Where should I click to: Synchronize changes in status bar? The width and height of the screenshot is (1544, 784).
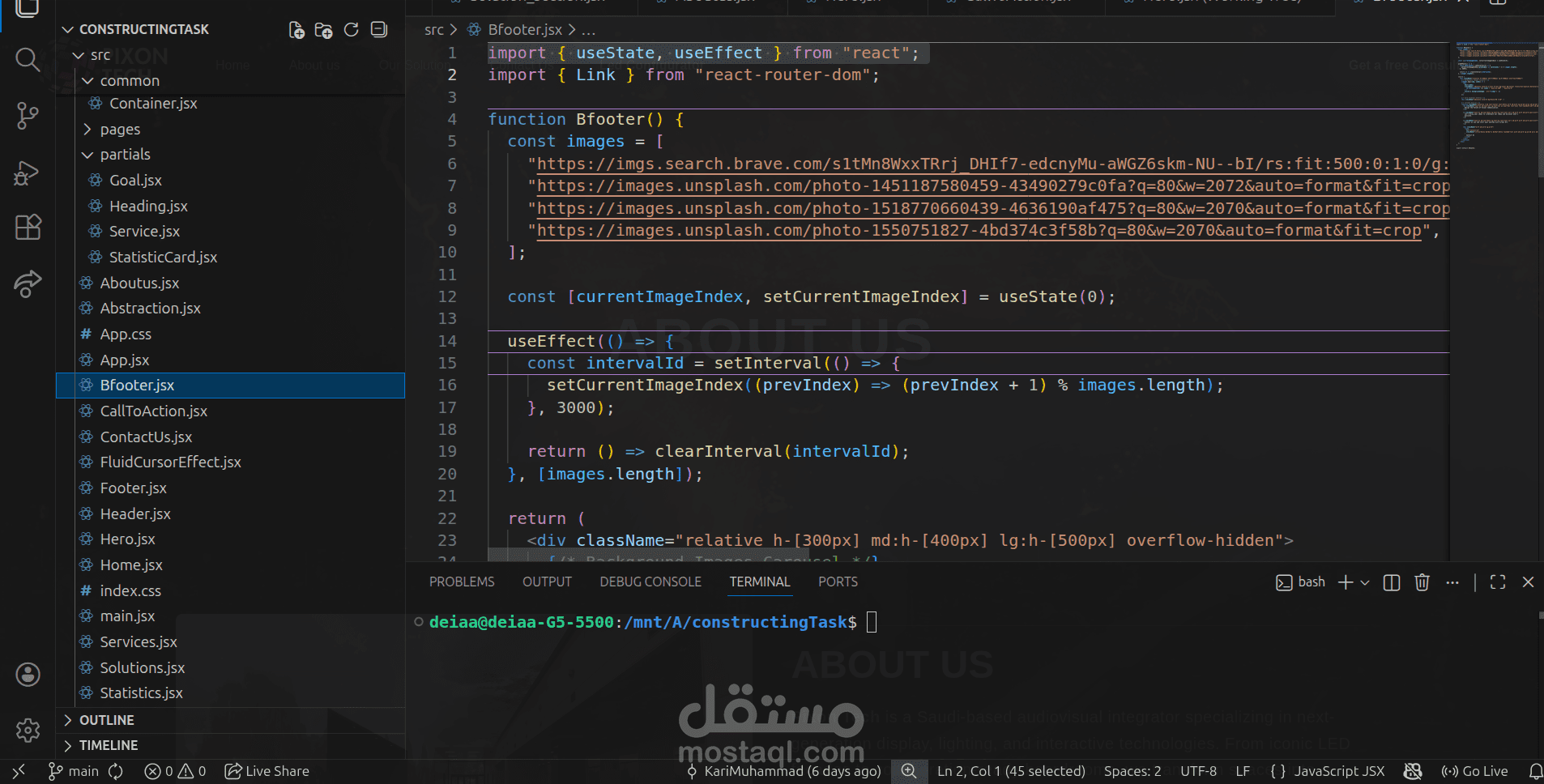point(116,771)
